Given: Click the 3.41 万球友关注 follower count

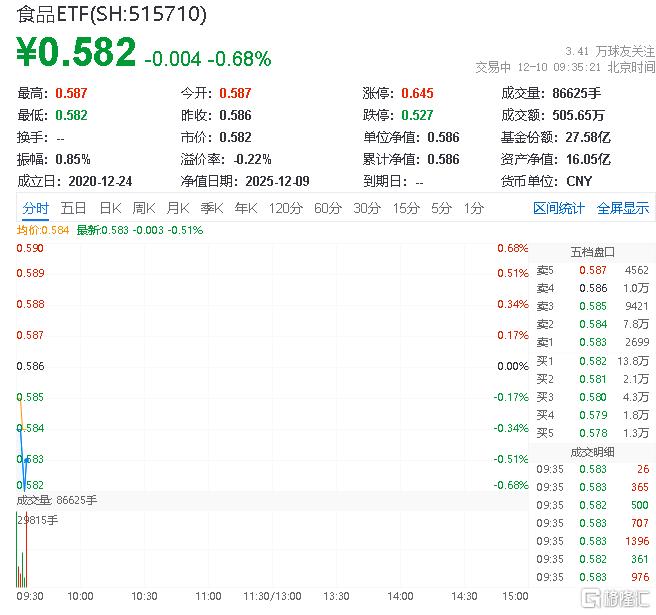Looking at the screenshot, I should click(x=610, y=51).
